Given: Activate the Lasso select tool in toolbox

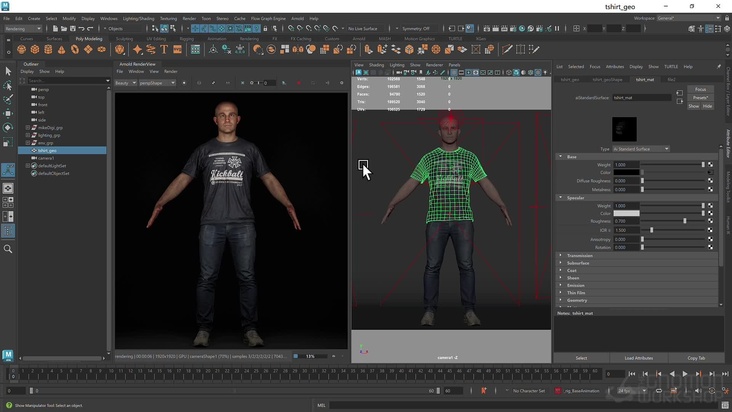Looking at the screenshot, I should point(8,85).
